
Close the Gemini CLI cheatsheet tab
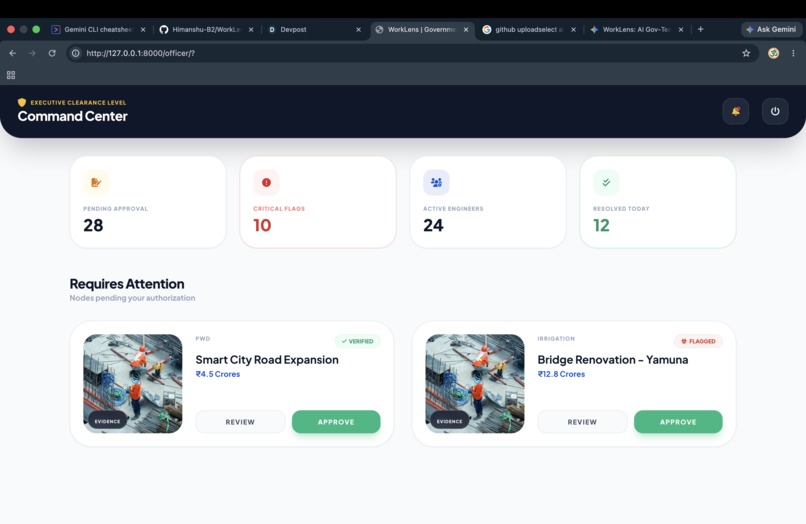point(143,30)
